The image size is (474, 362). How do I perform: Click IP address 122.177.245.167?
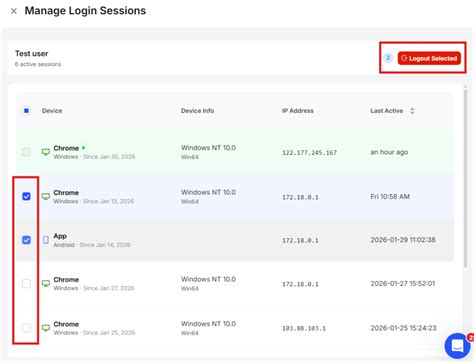309,153
